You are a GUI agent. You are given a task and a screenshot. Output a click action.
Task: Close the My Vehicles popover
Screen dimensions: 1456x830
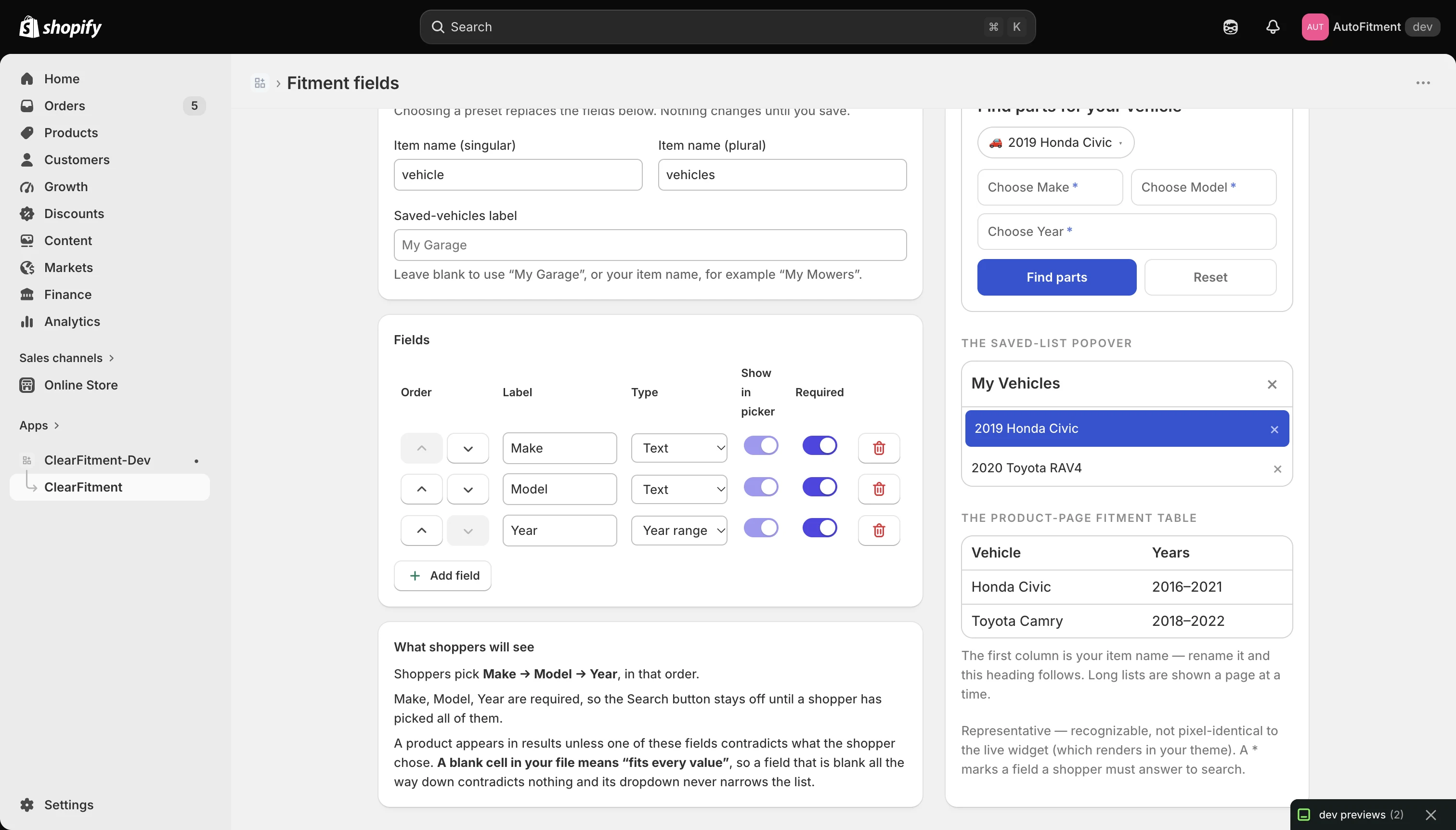click(1272, 384)
